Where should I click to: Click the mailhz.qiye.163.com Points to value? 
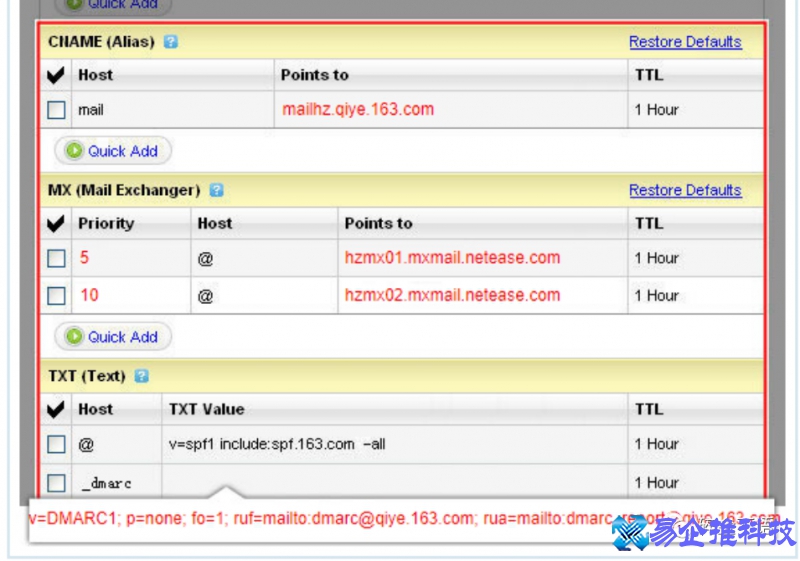[x=358, y=109]
